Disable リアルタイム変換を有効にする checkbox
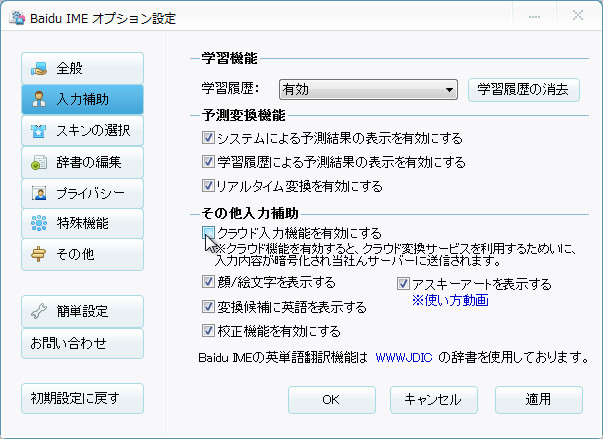The width and height of the screenshot is (603, 439). [x=208, y=185]
